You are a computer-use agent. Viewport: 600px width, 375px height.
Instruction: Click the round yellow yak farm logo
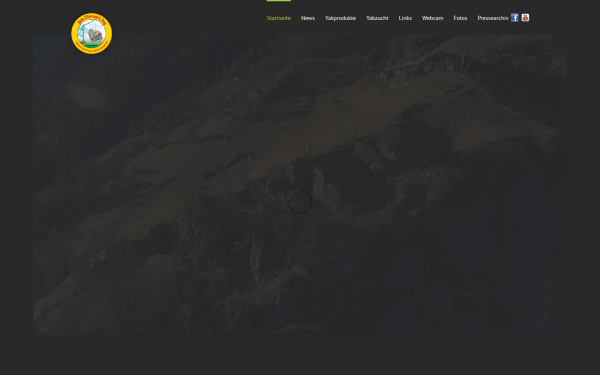[x=91, y=33]
